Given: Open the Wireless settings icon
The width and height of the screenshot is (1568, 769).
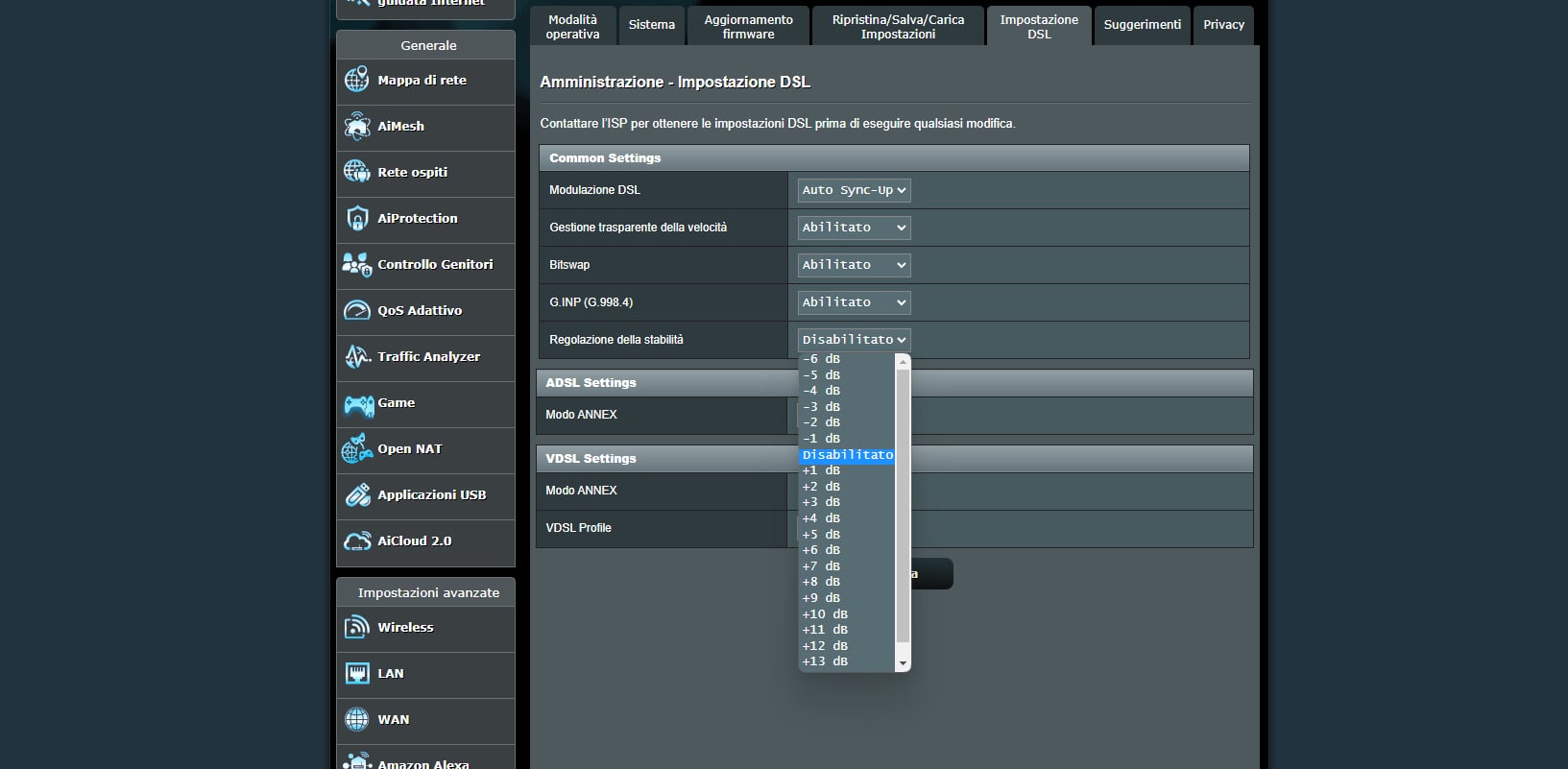Looking at the screenshot, I should (356, 627).
